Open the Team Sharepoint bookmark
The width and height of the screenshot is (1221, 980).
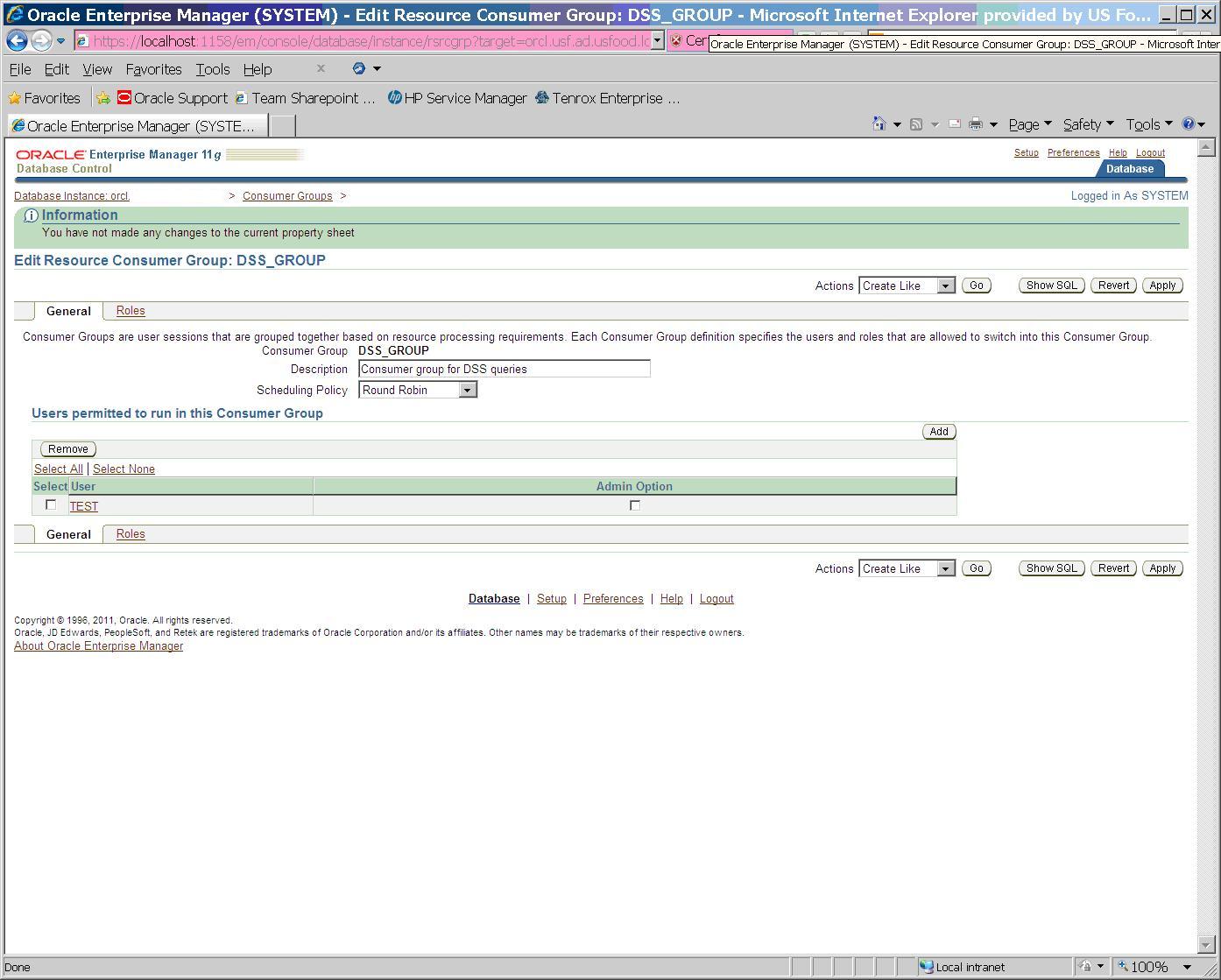tap(304, 98)
